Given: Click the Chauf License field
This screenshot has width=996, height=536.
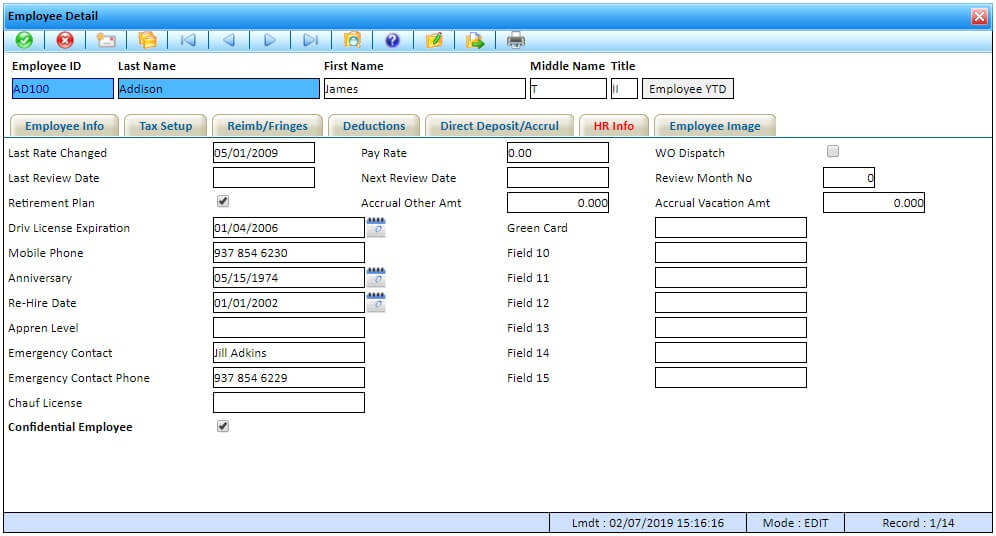Looking at the screenshot, I should pos(289,403).
